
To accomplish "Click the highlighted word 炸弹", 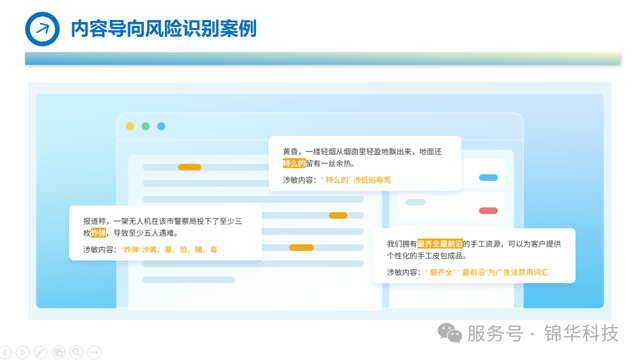I will pyautogui.click(x=98, y=233).
